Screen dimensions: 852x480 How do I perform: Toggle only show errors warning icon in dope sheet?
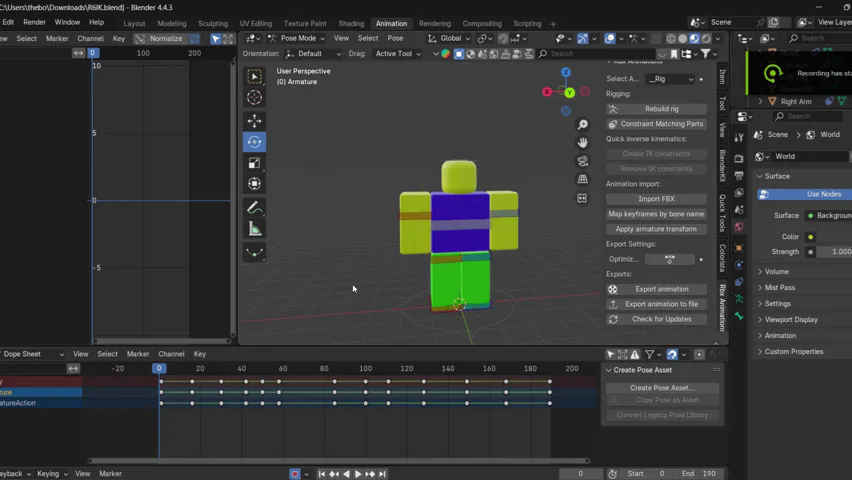point(635,354)
